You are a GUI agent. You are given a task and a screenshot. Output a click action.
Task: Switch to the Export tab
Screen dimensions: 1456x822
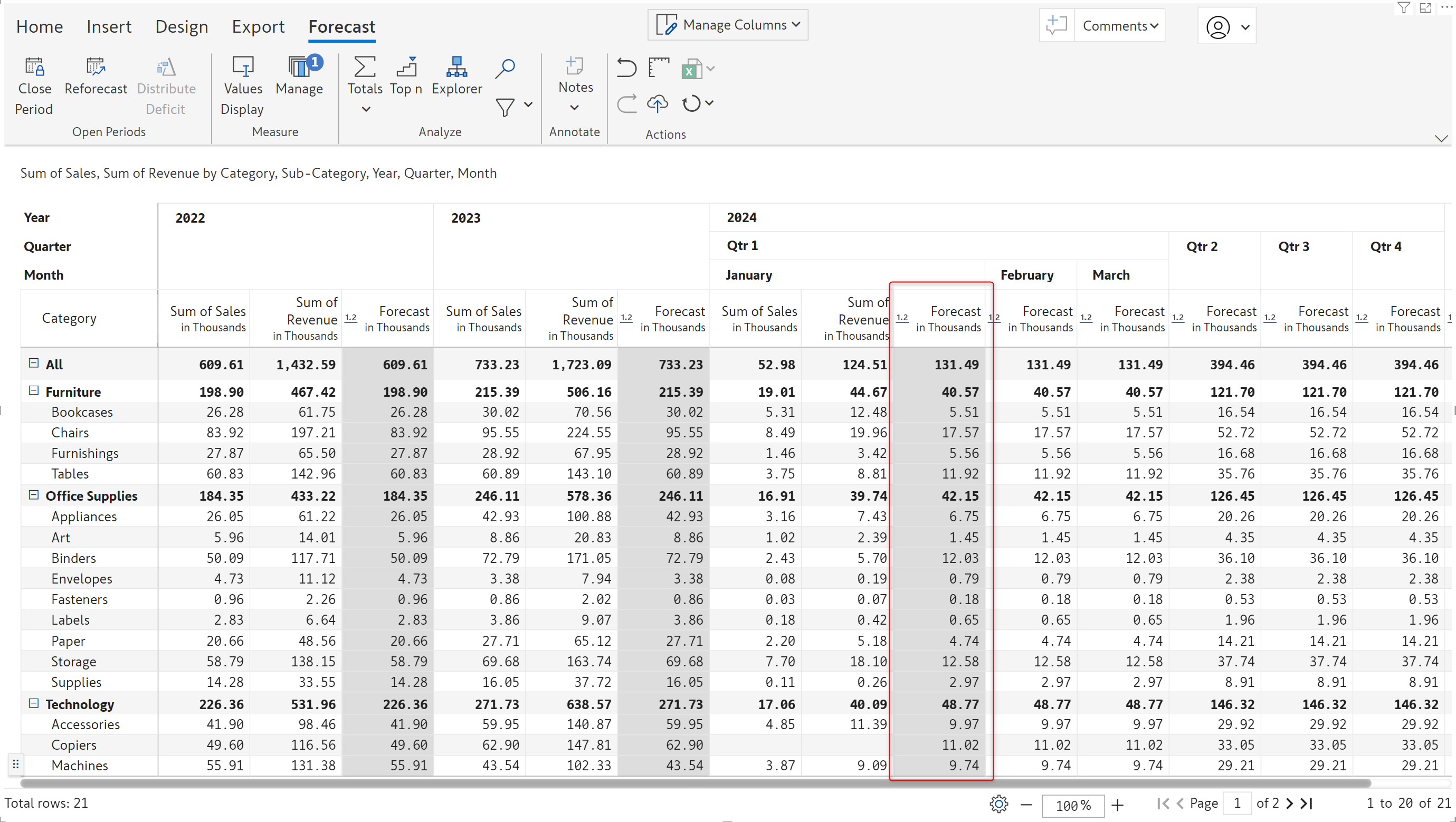pyautogui.click(x=258, y=26)
